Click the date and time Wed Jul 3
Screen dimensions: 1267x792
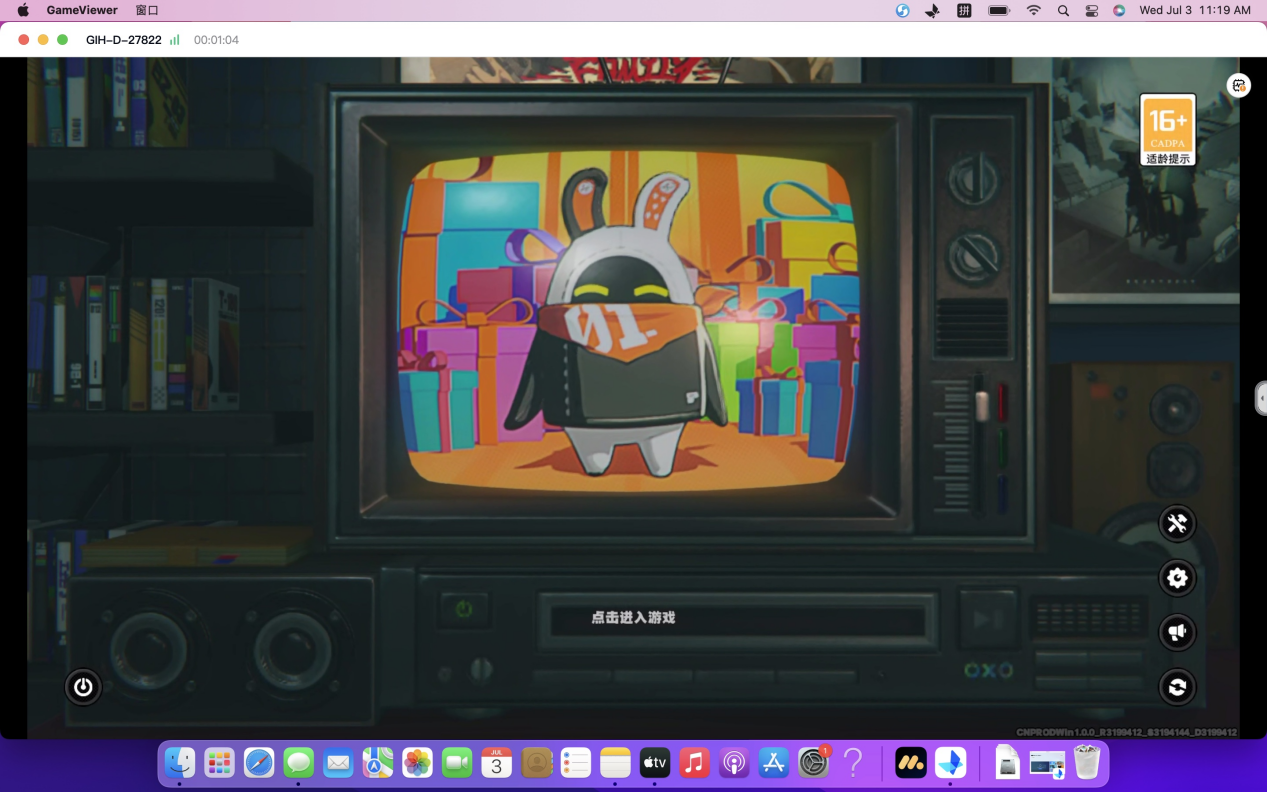tap(1195, 10)
